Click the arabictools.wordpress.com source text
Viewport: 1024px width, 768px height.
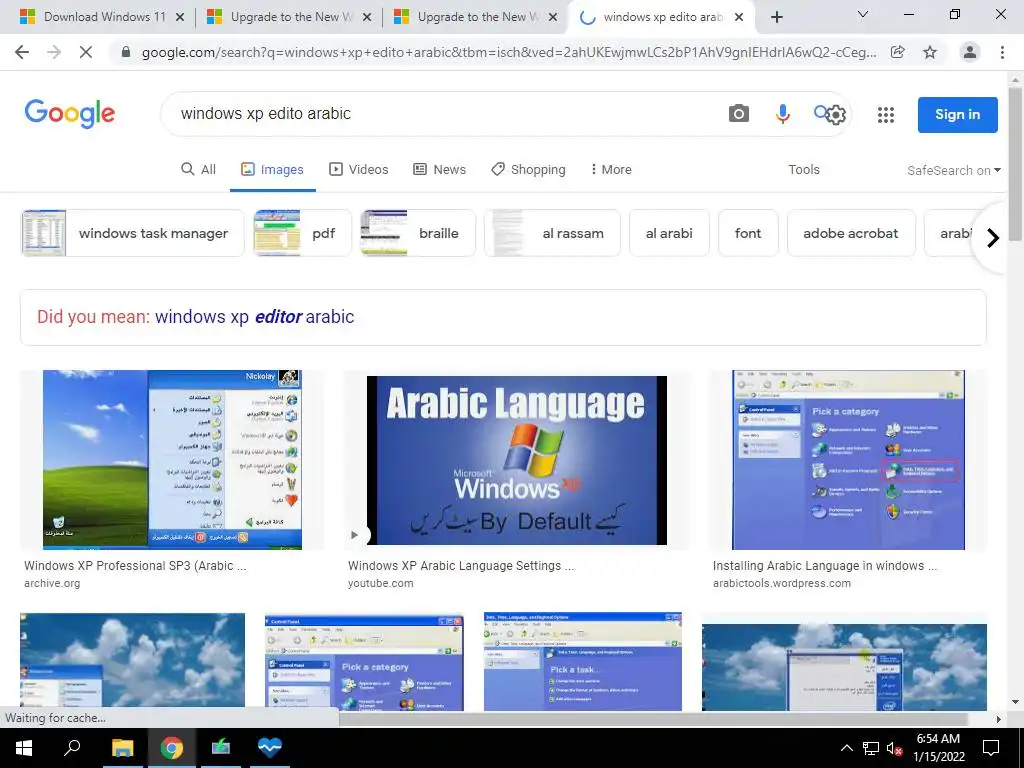pyautogui.click(x=782, y=583)
